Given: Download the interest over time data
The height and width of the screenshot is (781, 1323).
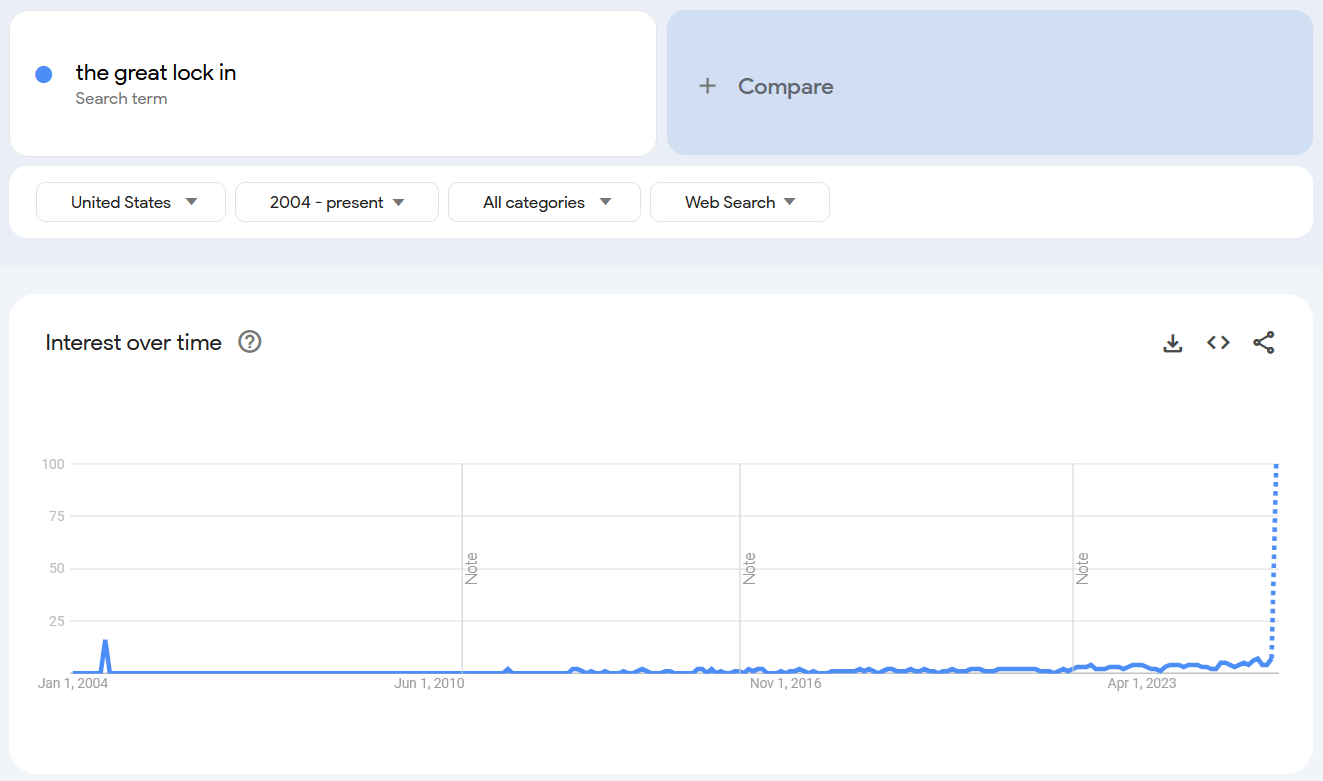Looking at the screenshot, I should point(1172,342).
